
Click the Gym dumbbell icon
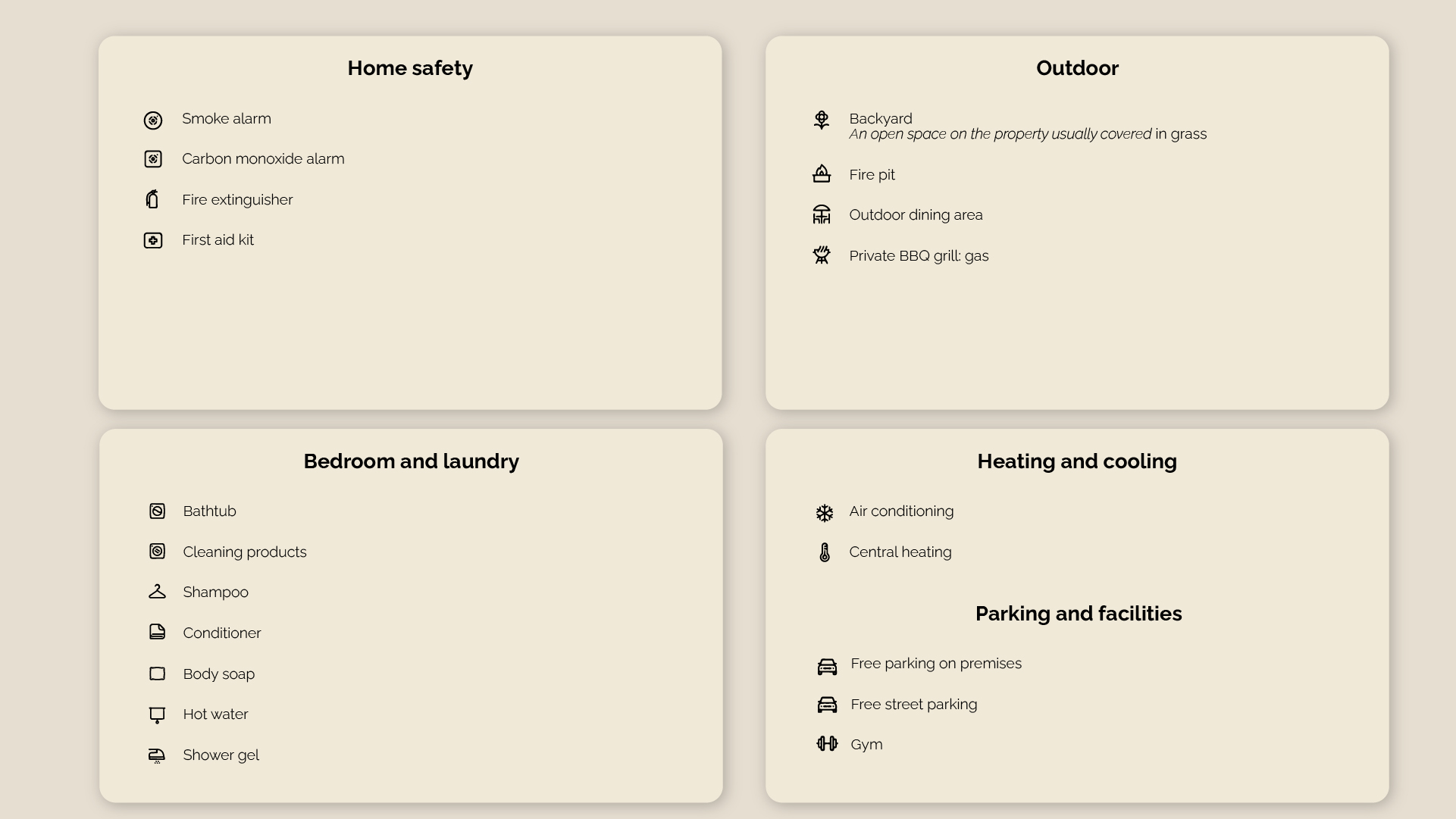click(827, 744)
